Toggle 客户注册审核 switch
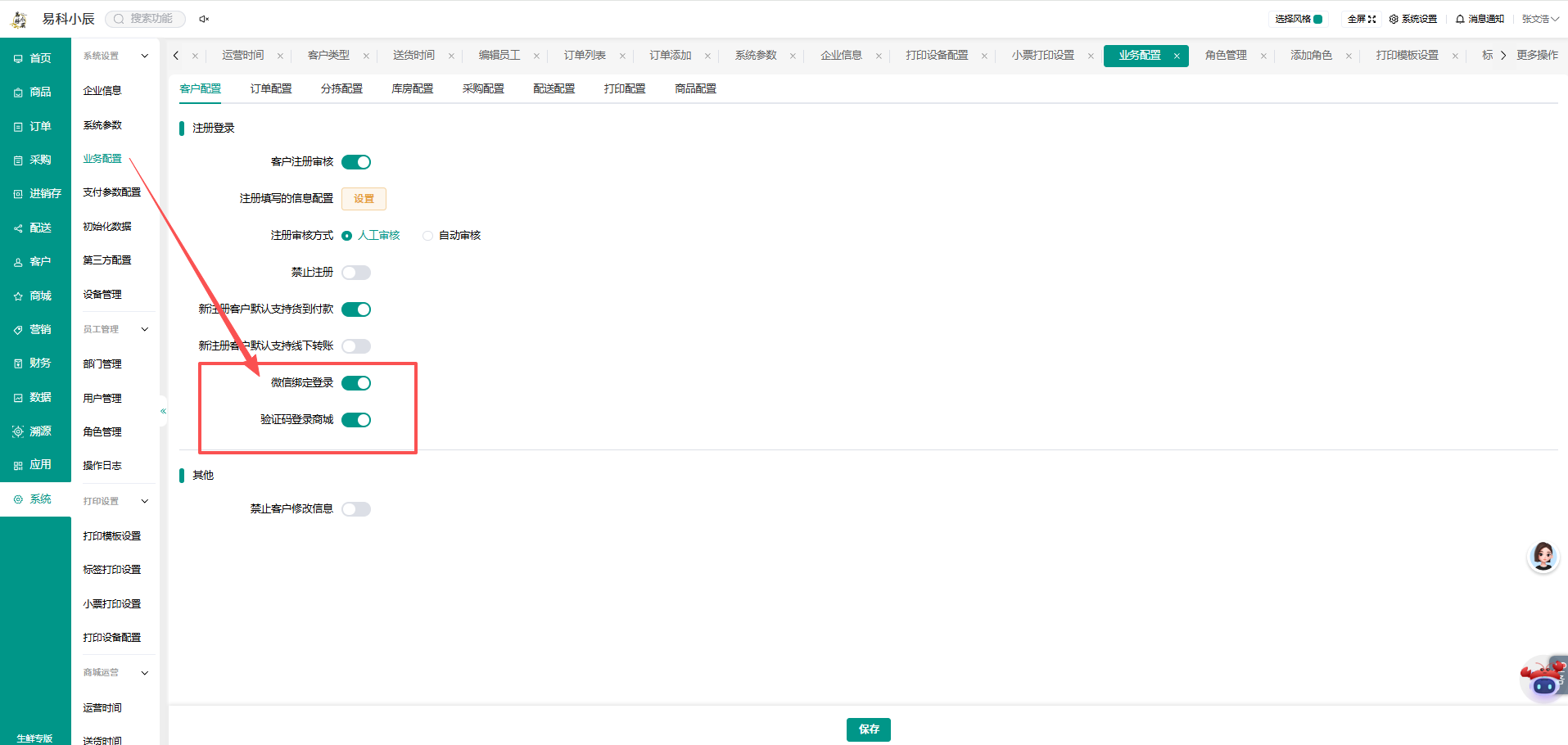This screenshot has height=745, width=1568. click(x=356, y=162)
